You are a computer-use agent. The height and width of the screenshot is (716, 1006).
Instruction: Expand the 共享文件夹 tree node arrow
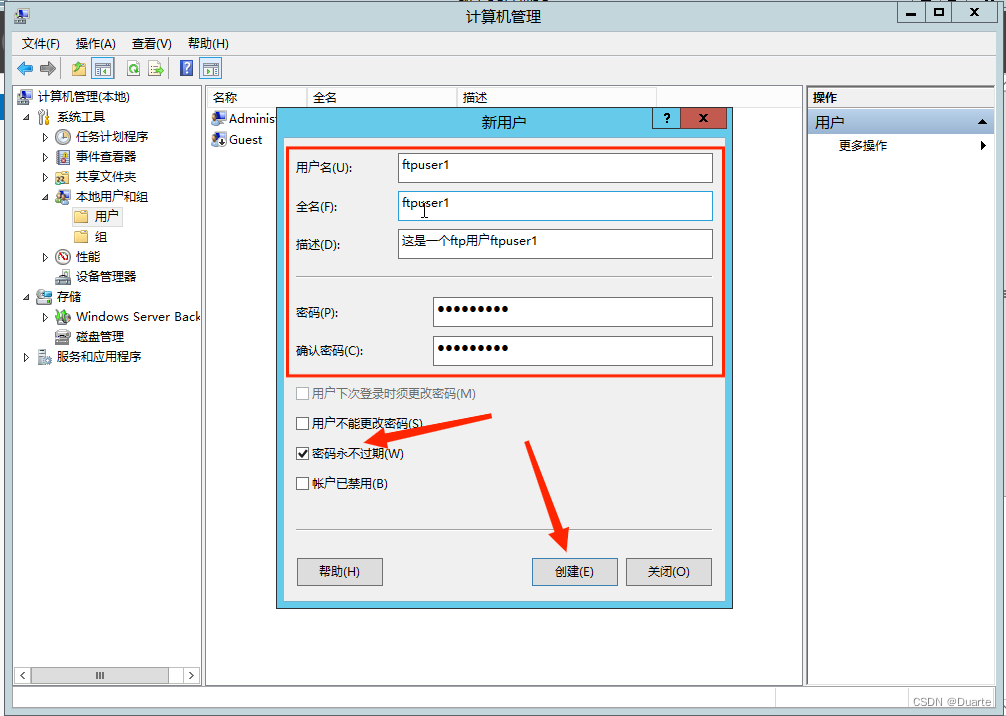point(45,177)
